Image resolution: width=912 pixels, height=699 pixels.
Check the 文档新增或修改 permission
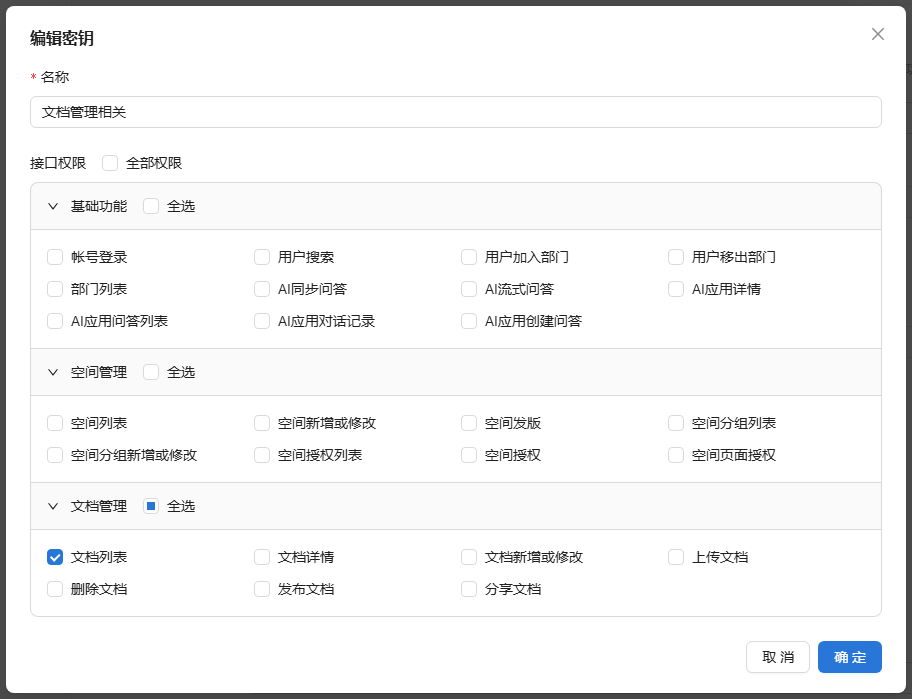click(469, 557)
